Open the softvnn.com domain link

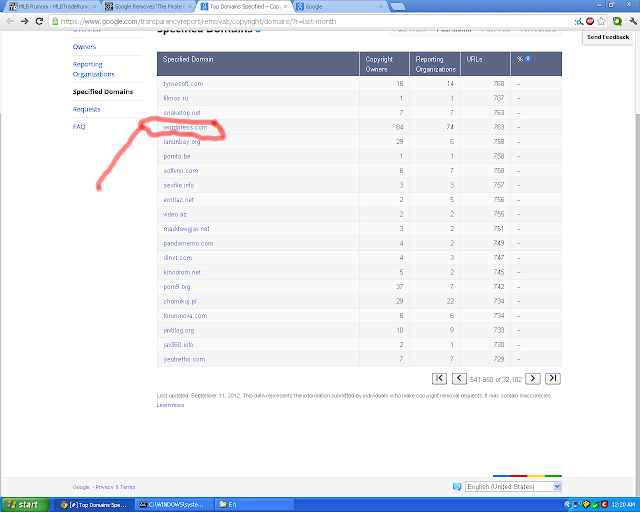point(181,171)
